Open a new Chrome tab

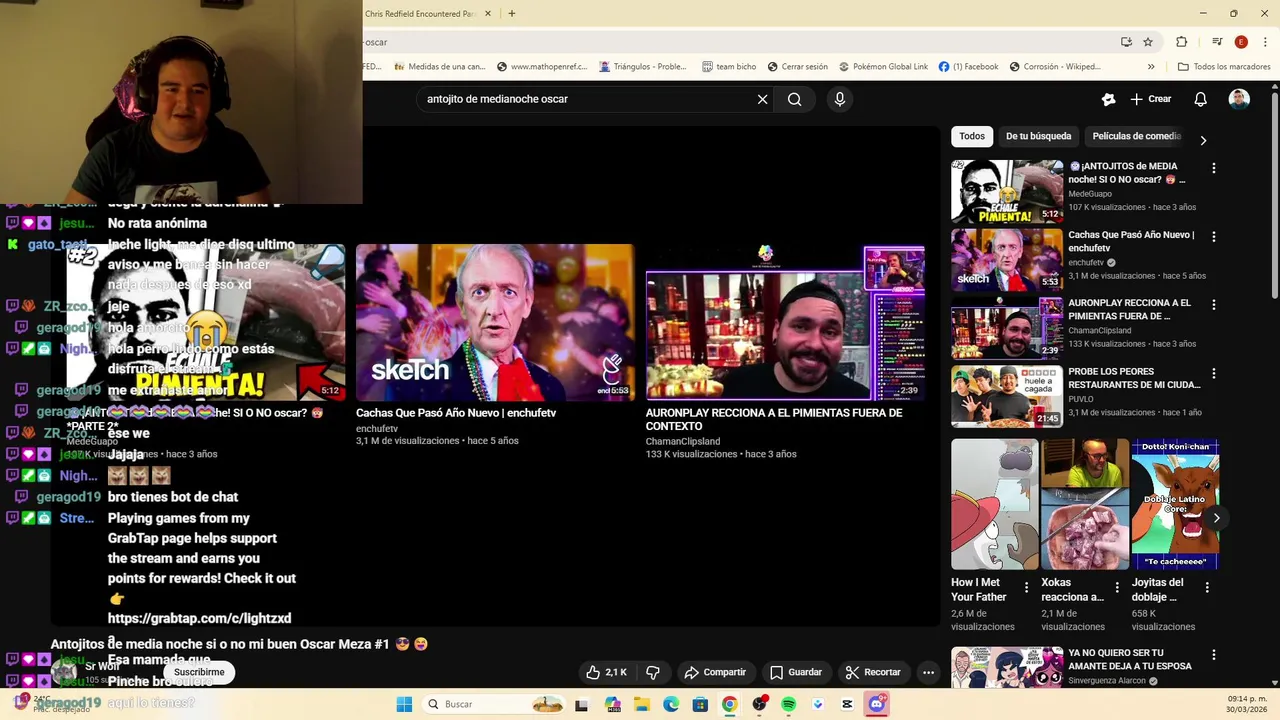pyautogui.click(x=511, y=14)
